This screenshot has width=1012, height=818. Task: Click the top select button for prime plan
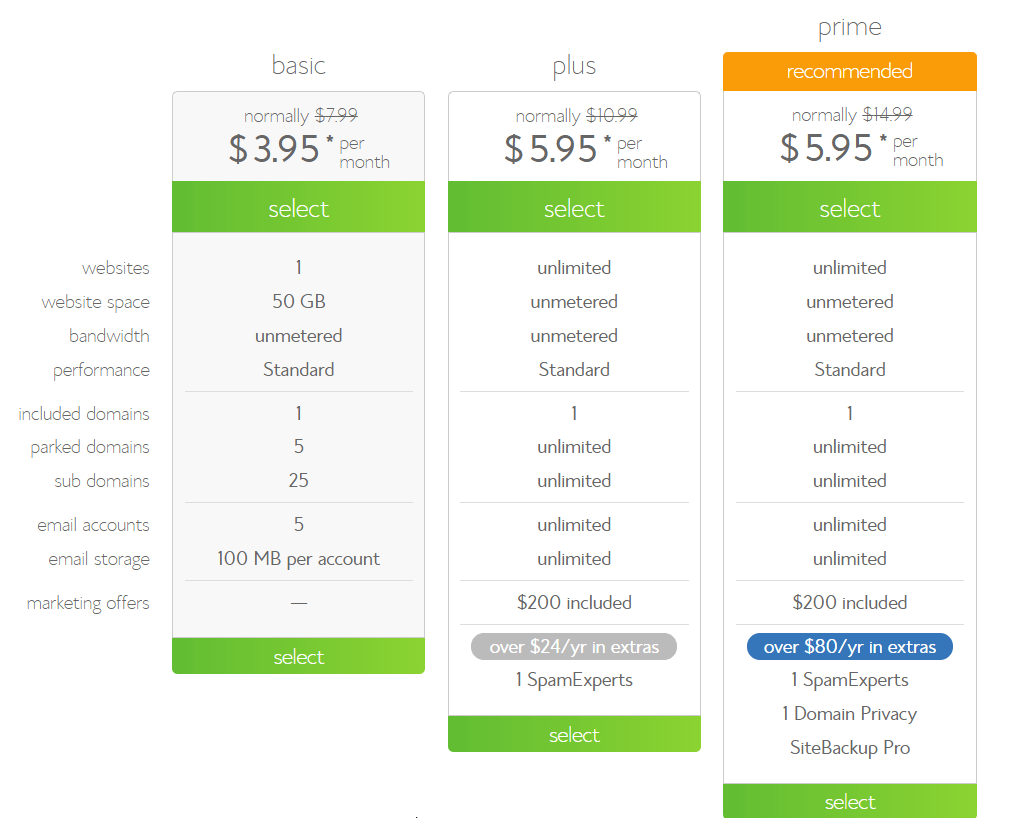[849, 207]
